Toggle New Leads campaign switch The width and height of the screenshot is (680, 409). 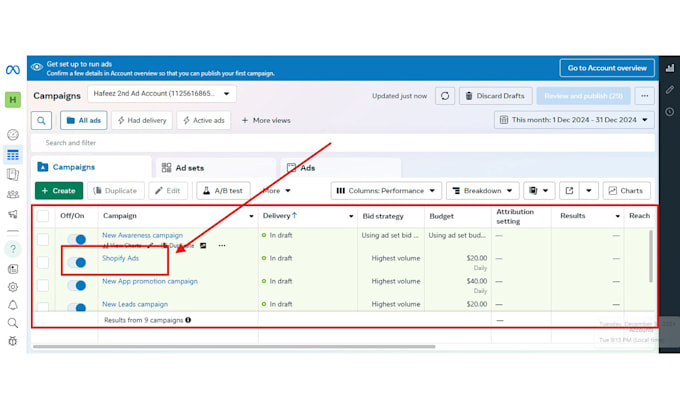[x=77, y=307]
